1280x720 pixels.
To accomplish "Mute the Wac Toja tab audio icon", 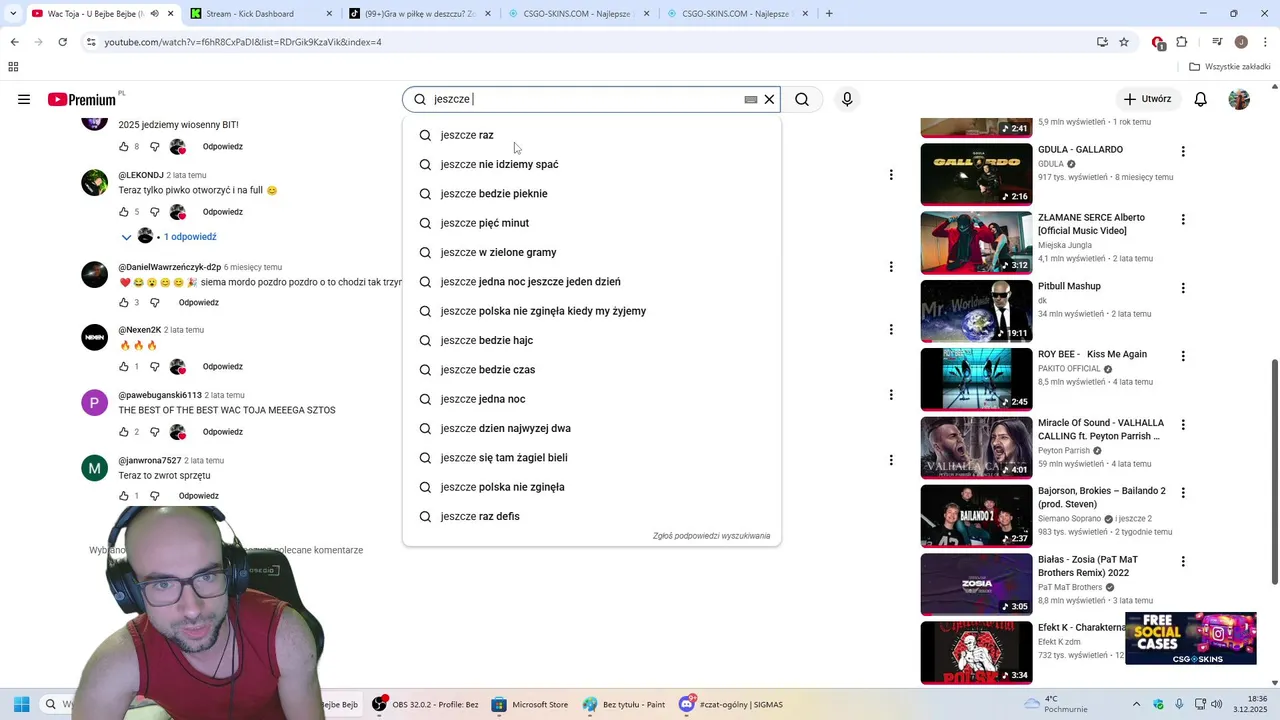I will [x=154, y=14].
